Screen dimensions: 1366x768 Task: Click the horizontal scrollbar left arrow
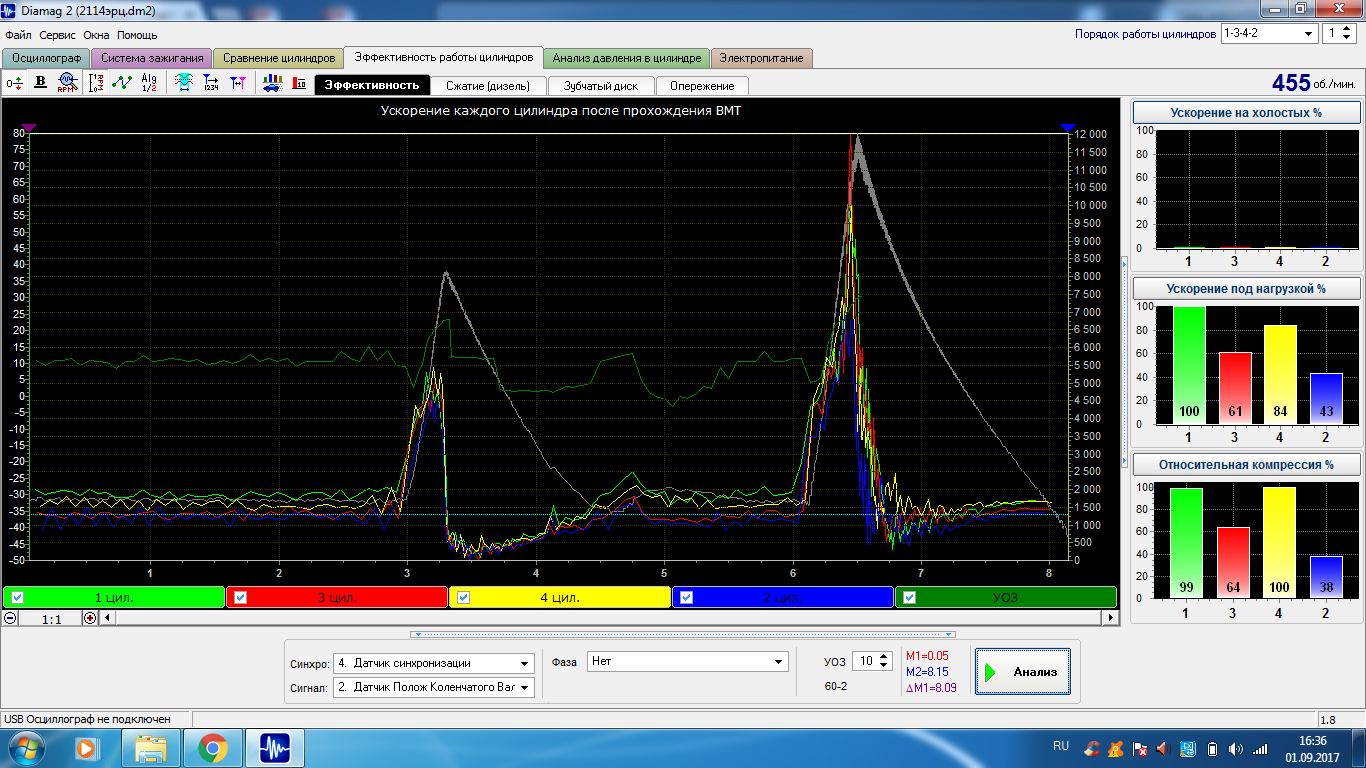coord(108,618)
